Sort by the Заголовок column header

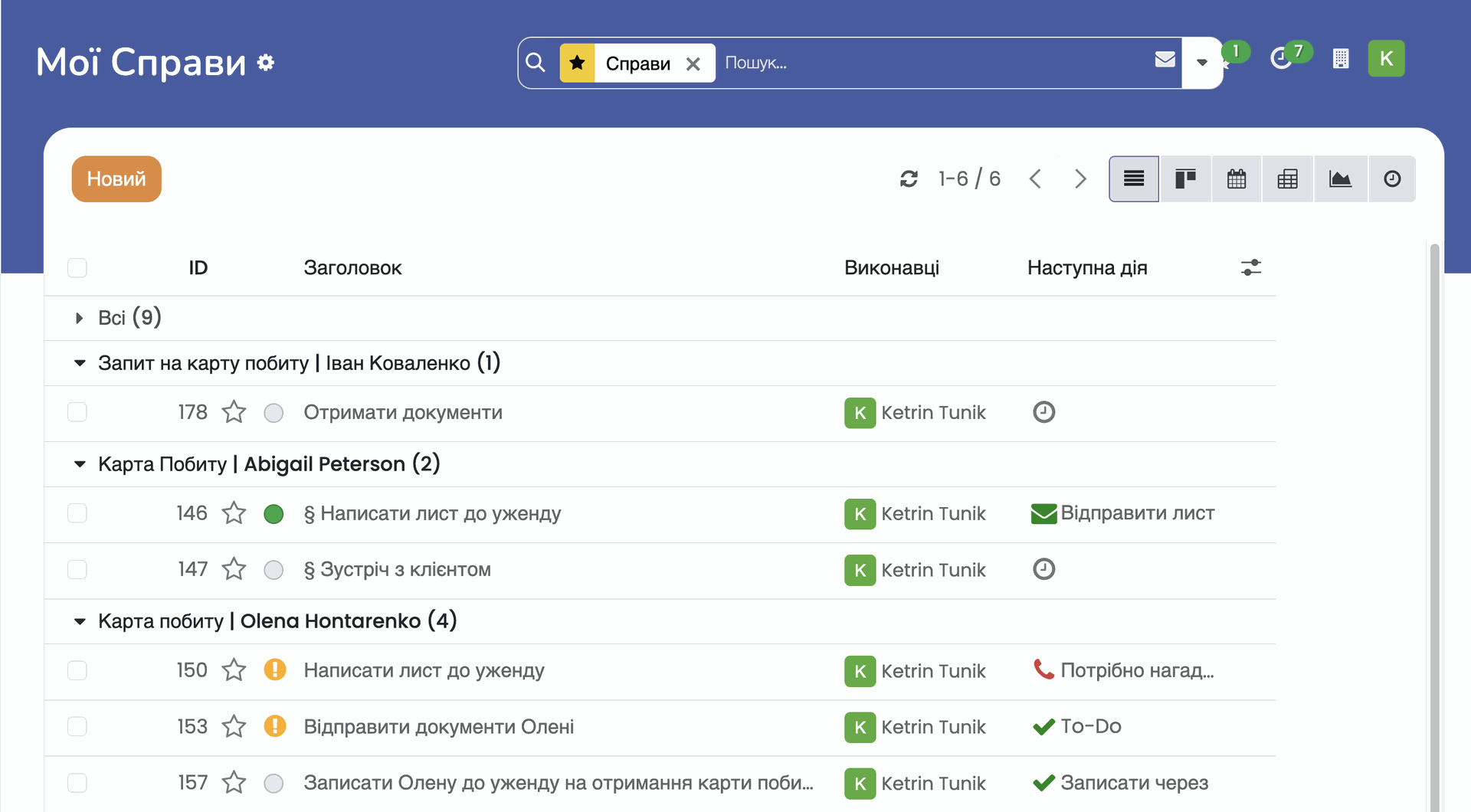point(352,268)
